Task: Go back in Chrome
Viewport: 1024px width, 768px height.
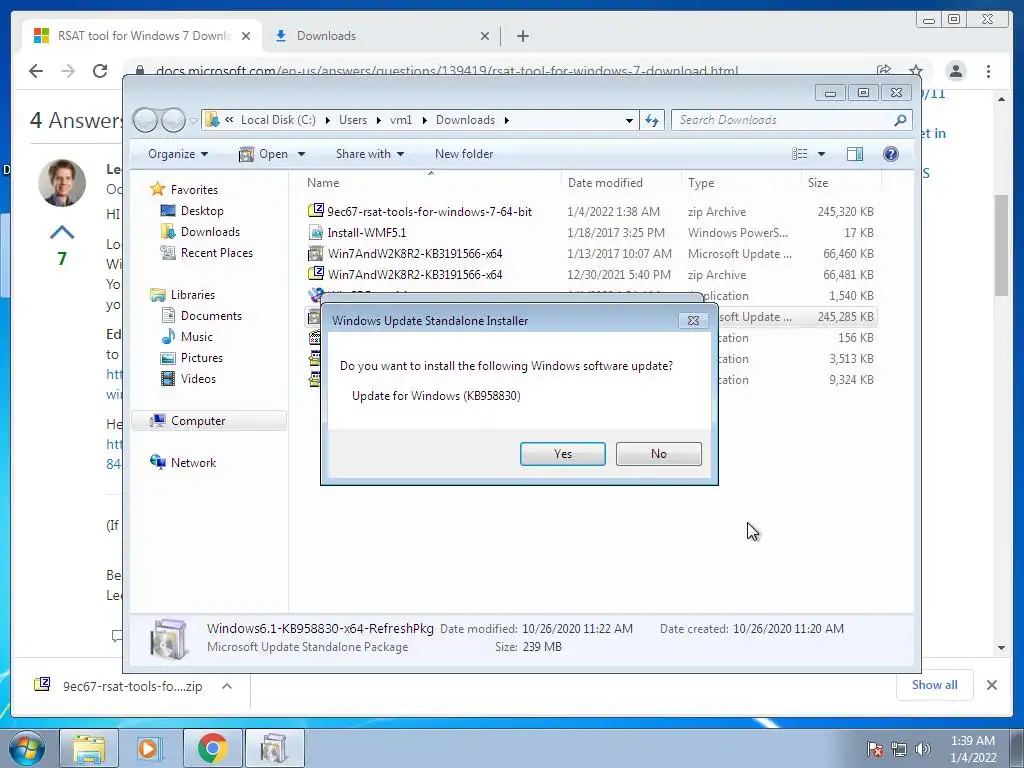Action: (35, 71)
